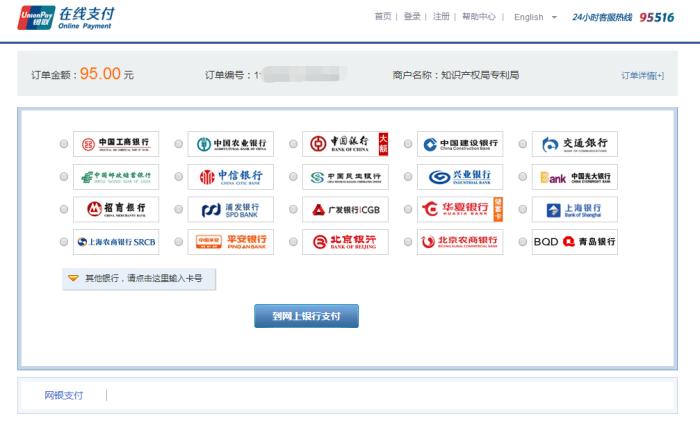This screenshot has height=421, width=700.
Task: Select the radio button for 北京银行
Action: [293, 242]
